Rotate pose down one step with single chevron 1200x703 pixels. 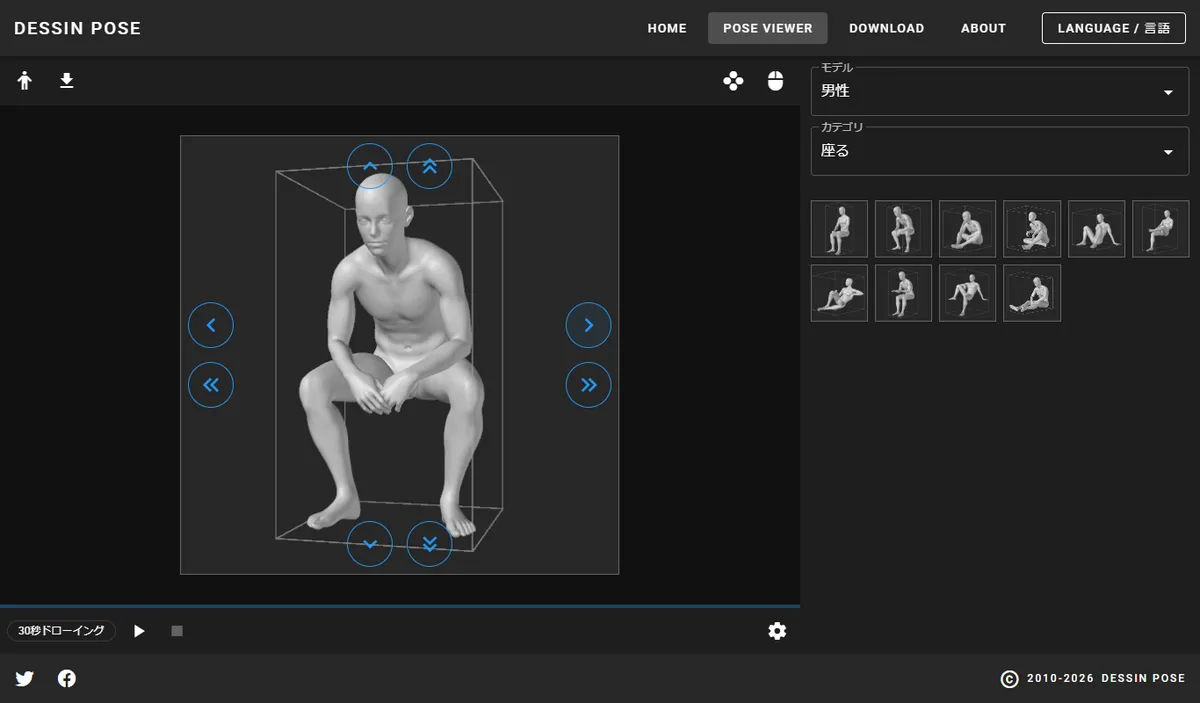click(370, 544)
